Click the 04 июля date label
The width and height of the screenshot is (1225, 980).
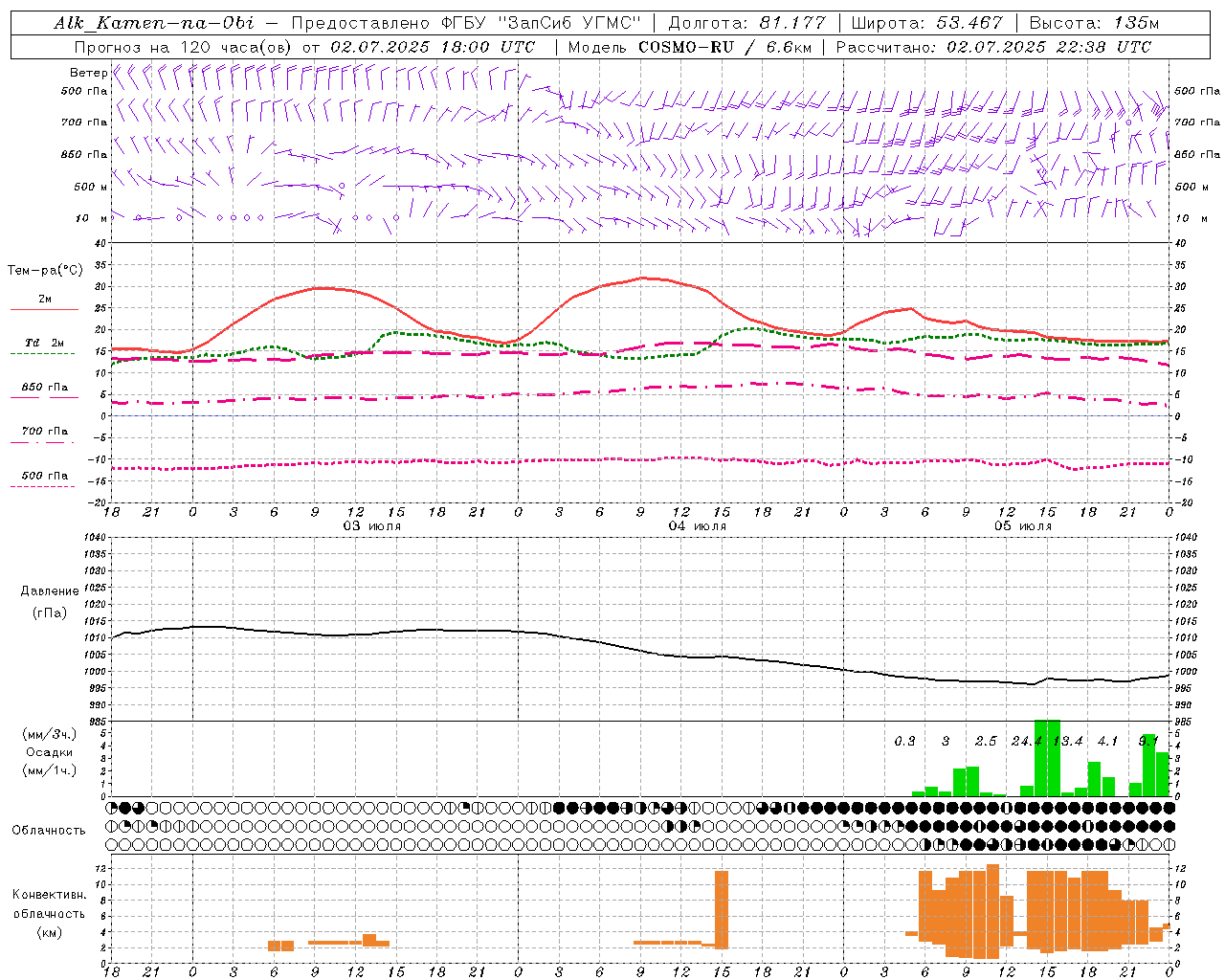click(698, 526)
